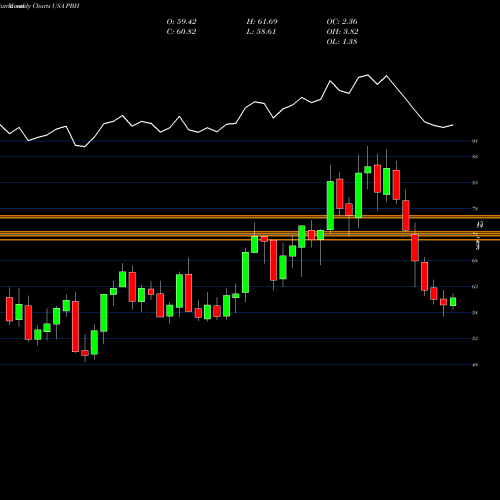
Task: Click the peak of the white indicator line
Action: pyautogui.click(x=368, y=75)
